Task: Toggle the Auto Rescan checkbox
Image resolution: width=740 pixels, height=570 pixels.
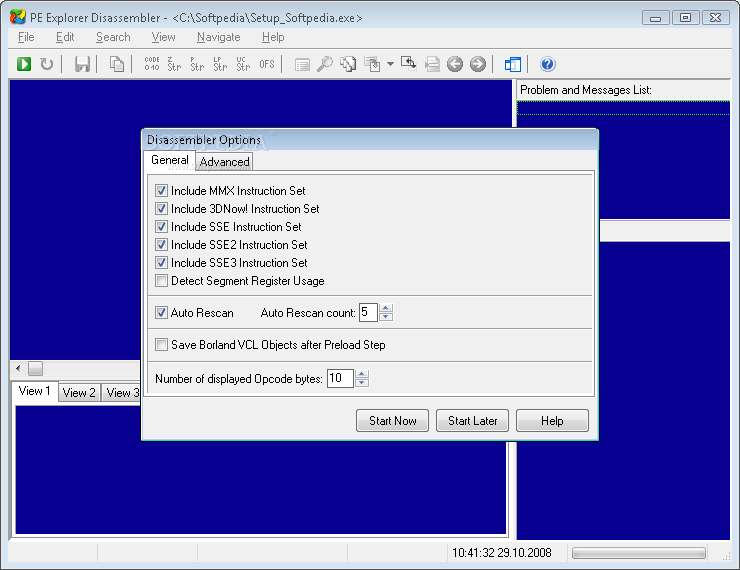Action: coord(161,312)
